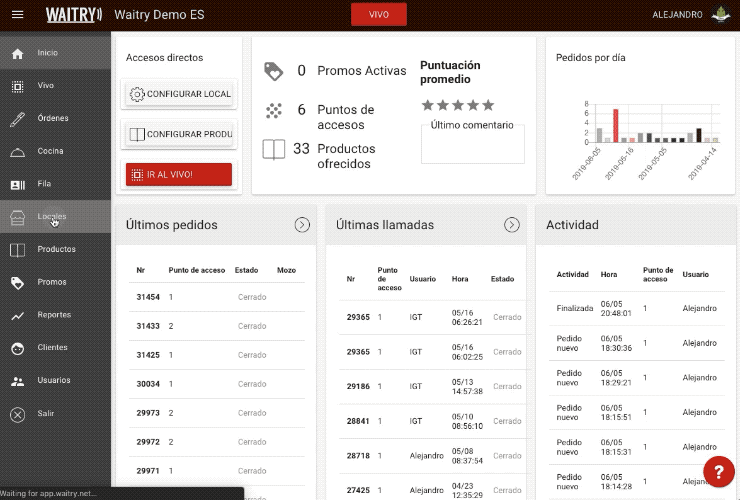Select order 29973 row

coord(217,413)
